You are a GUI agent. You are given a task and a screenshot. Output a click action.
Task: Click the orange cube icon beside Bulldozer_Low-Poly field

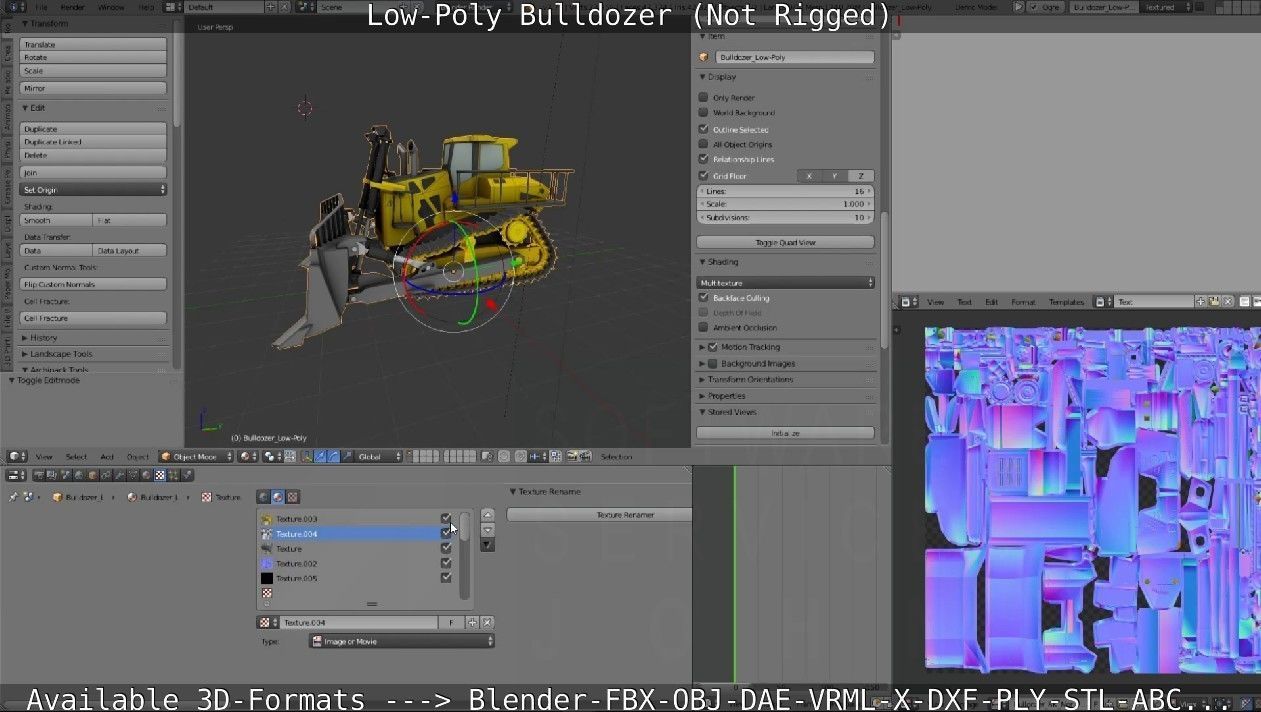(x=704, y=57)
